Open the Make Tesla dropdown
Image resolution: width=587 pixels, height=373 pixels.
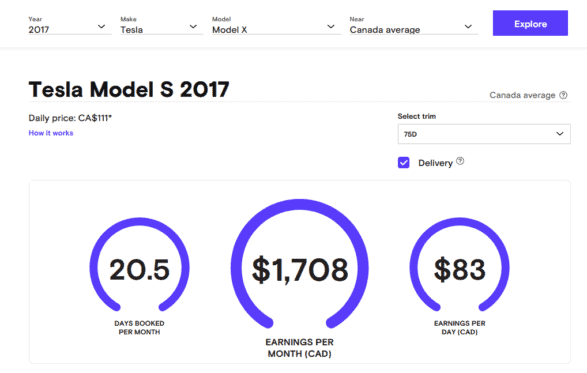(x=161, y=25)
